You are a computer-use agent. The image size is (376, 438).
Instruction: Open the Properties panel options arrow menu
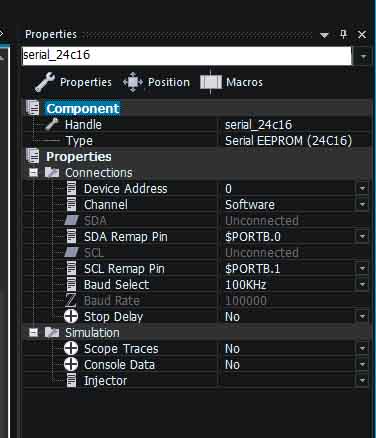324,35
